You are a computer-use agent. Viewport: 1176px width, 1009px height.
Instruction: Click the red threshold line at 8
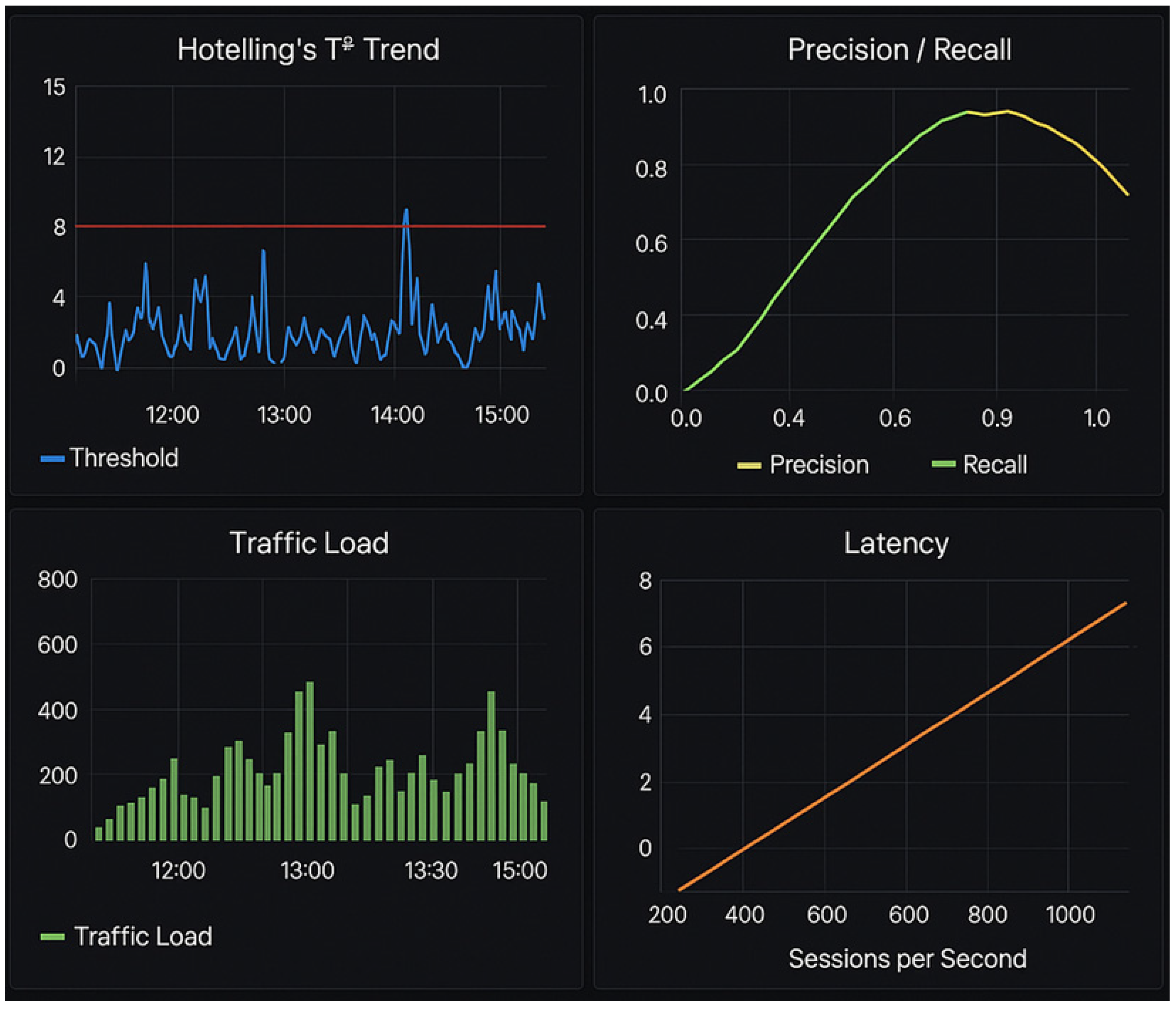point(310,226)
